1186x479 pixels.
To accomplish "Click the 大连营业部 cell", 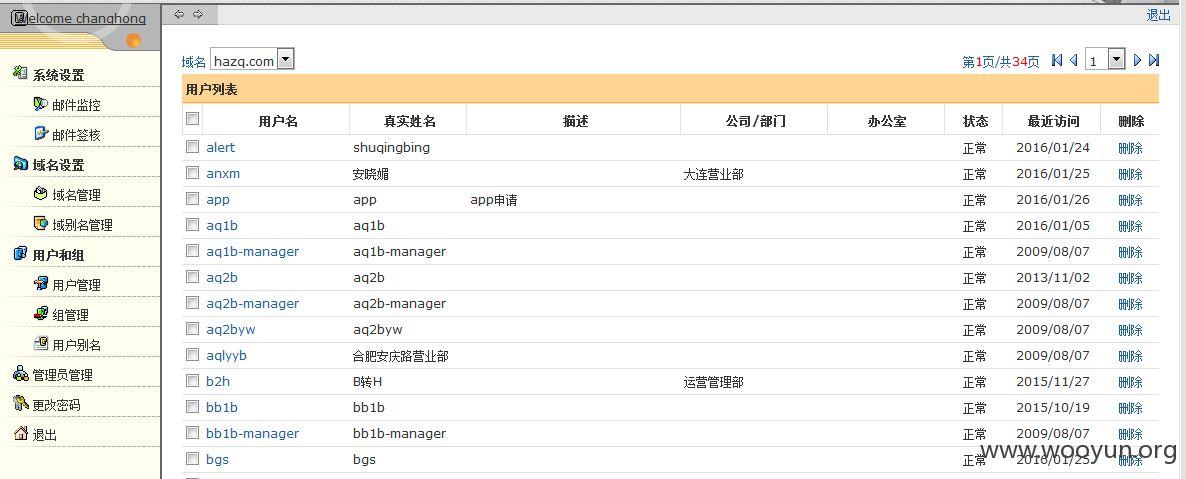I will click(713, 174).
